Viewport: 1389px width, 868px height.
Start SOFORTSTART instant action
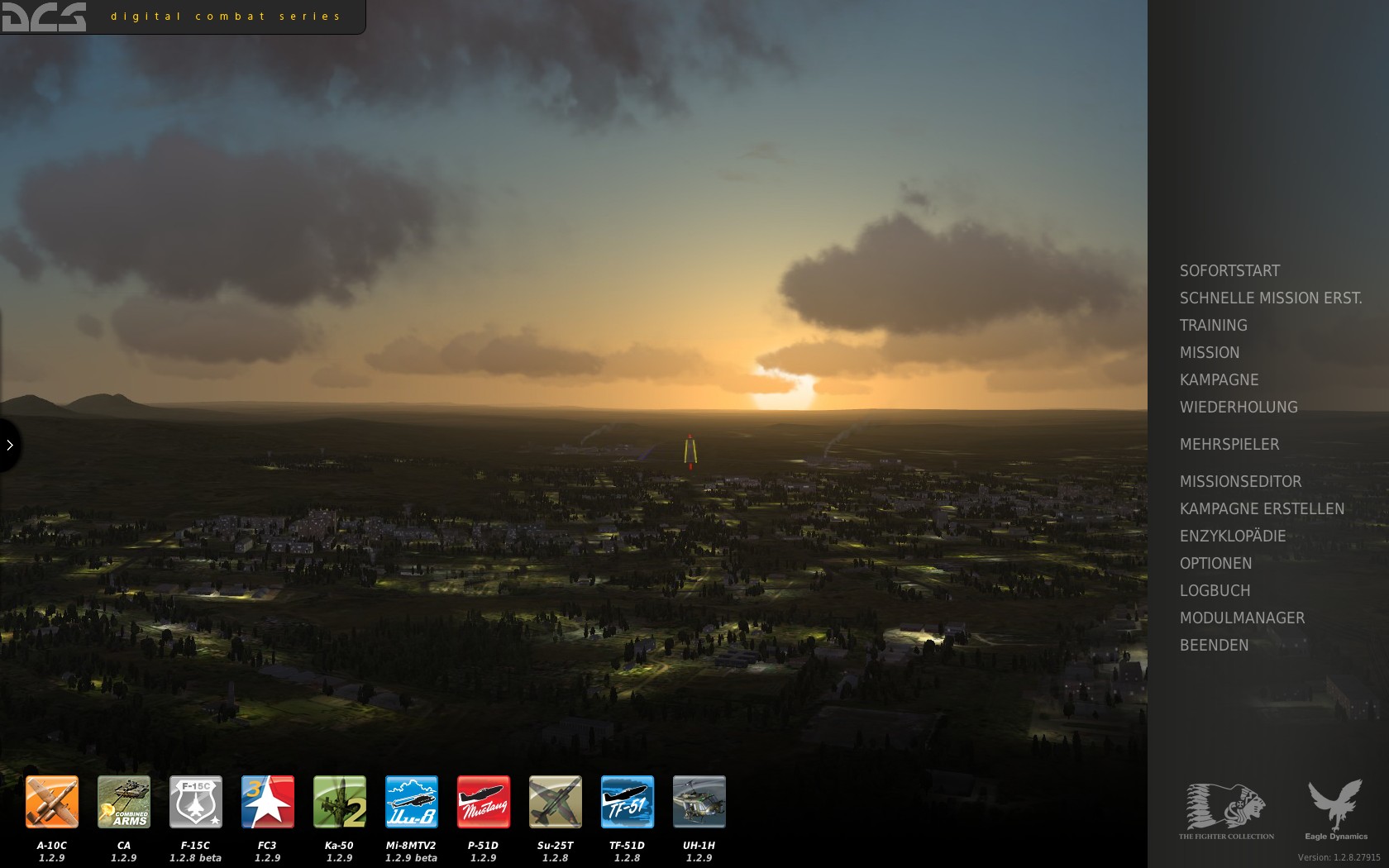[x=1229, y=271]
